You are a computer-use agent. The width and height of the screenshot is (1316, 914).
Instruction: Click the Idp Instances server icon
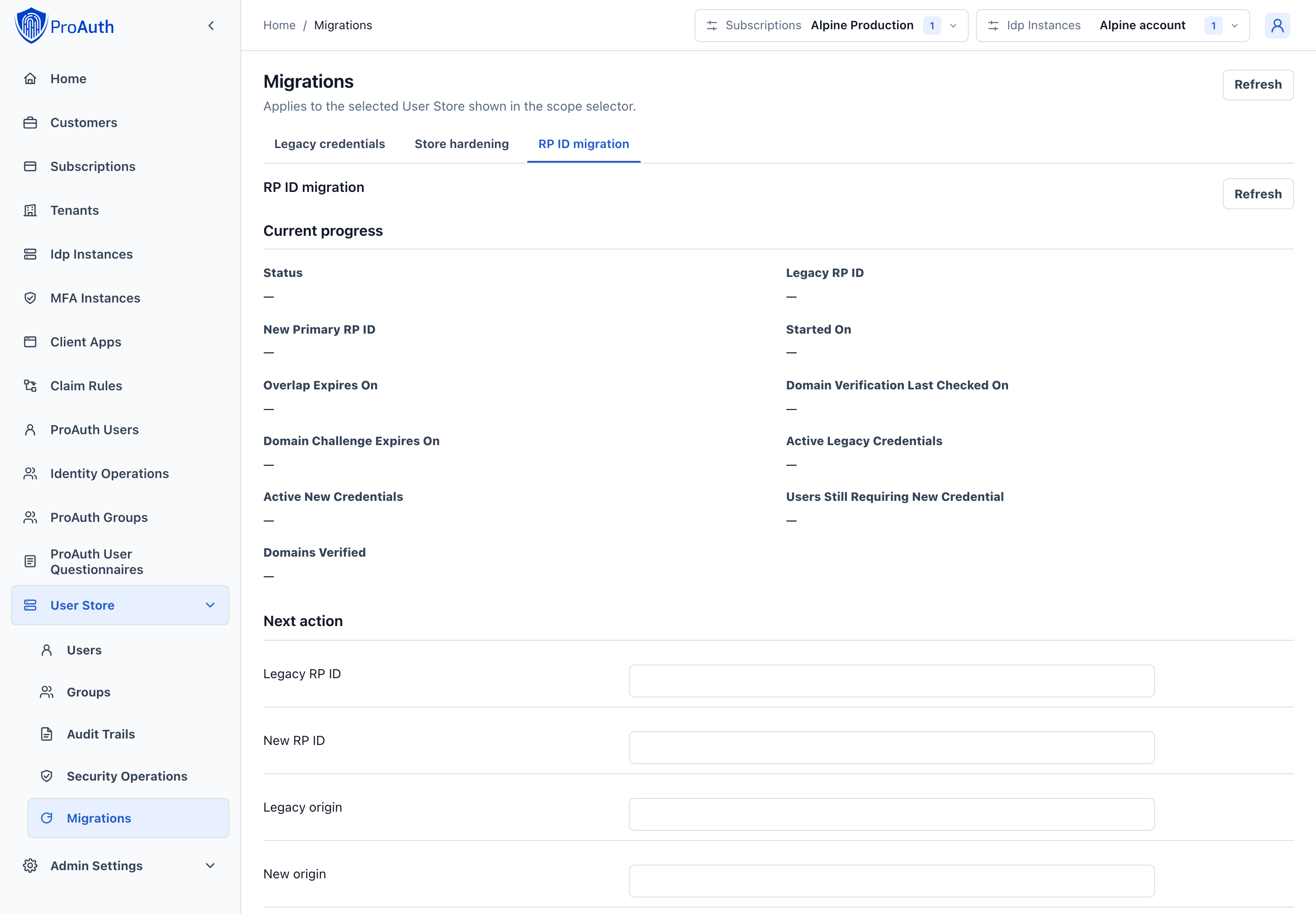[30, 254]
